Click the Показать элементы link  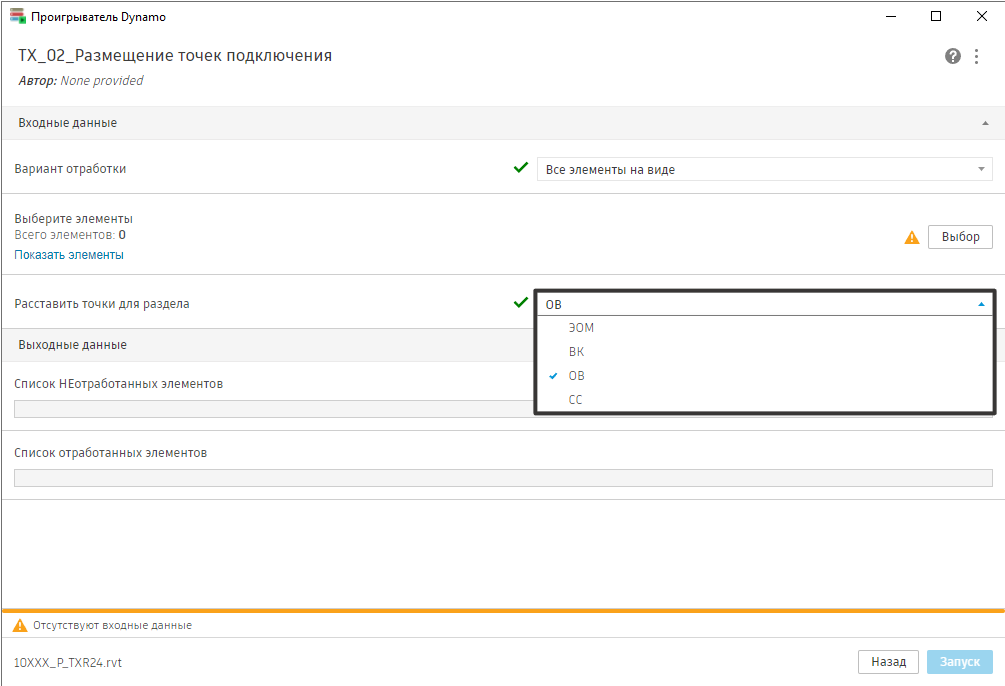69,255
